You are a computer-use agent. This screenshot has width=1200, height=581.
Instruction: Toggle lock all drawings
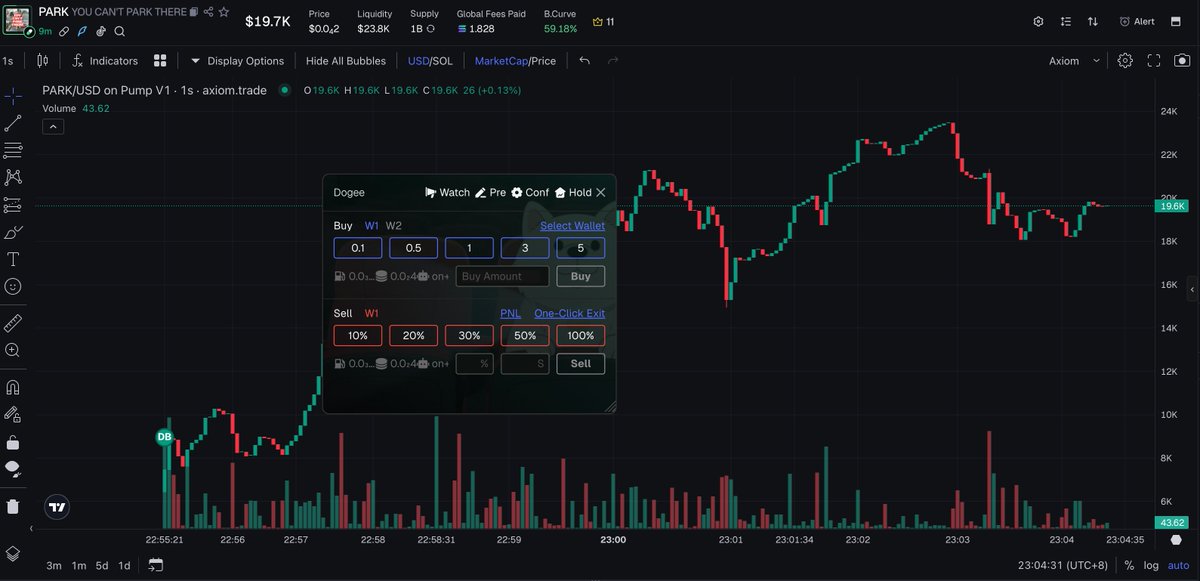click(x=13, y=441)
